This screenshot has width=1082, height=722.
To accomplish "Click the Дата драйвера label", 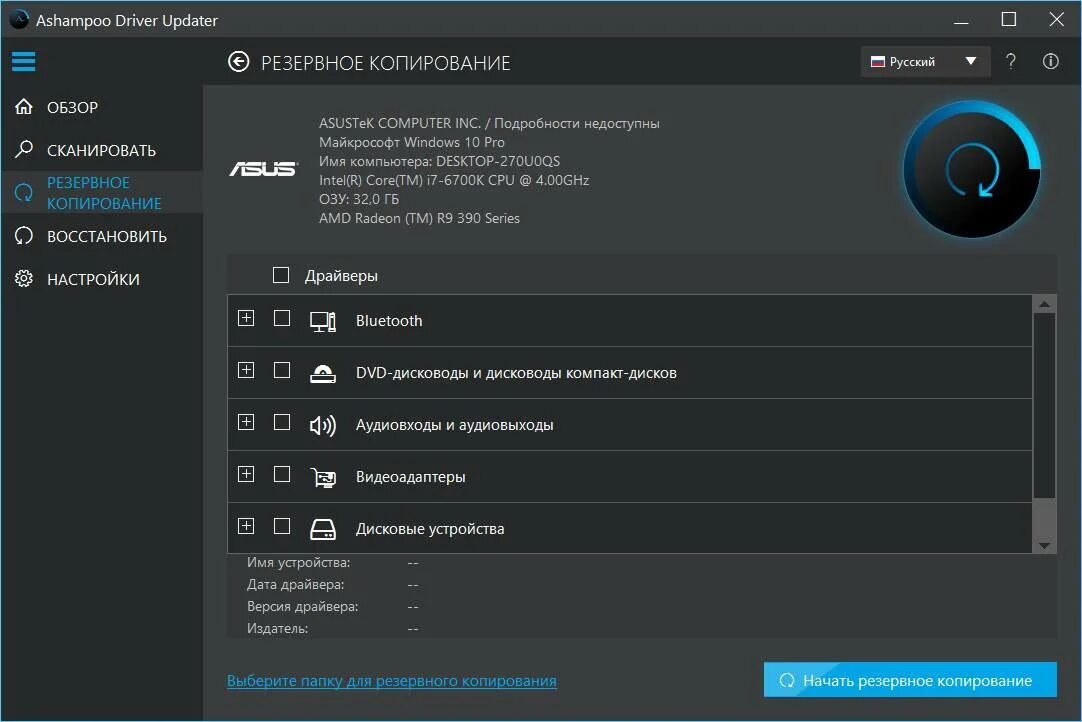I will click(x=296, y=585).
